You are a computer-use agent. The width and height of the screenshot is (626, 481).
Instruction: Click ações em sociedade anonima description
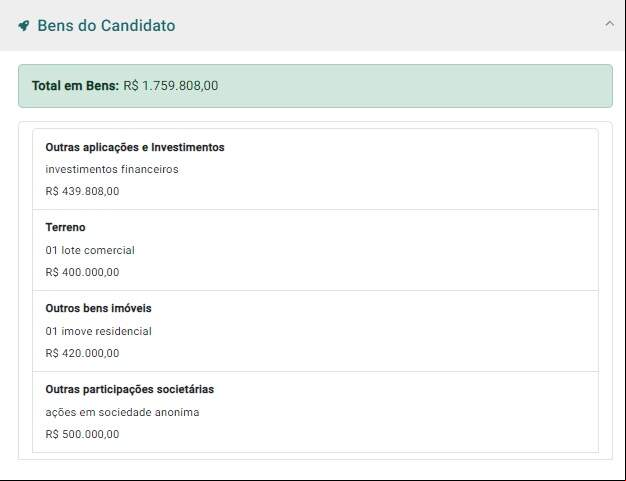122,412
